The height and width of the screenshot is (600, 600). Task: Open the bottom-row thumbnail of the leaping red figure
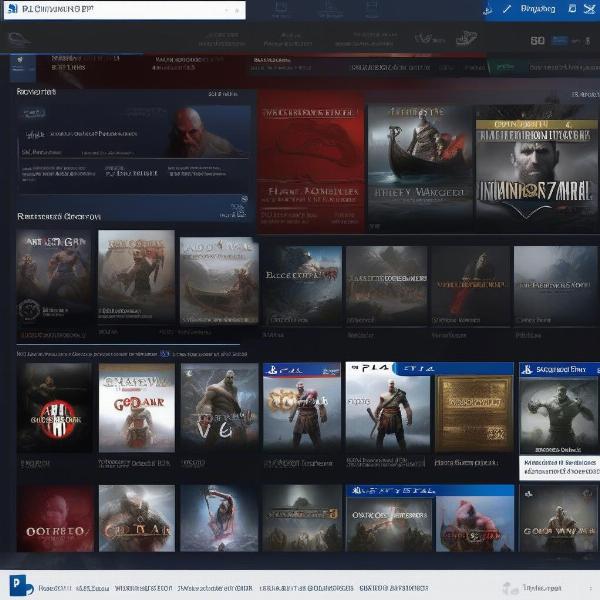point(219,518)
